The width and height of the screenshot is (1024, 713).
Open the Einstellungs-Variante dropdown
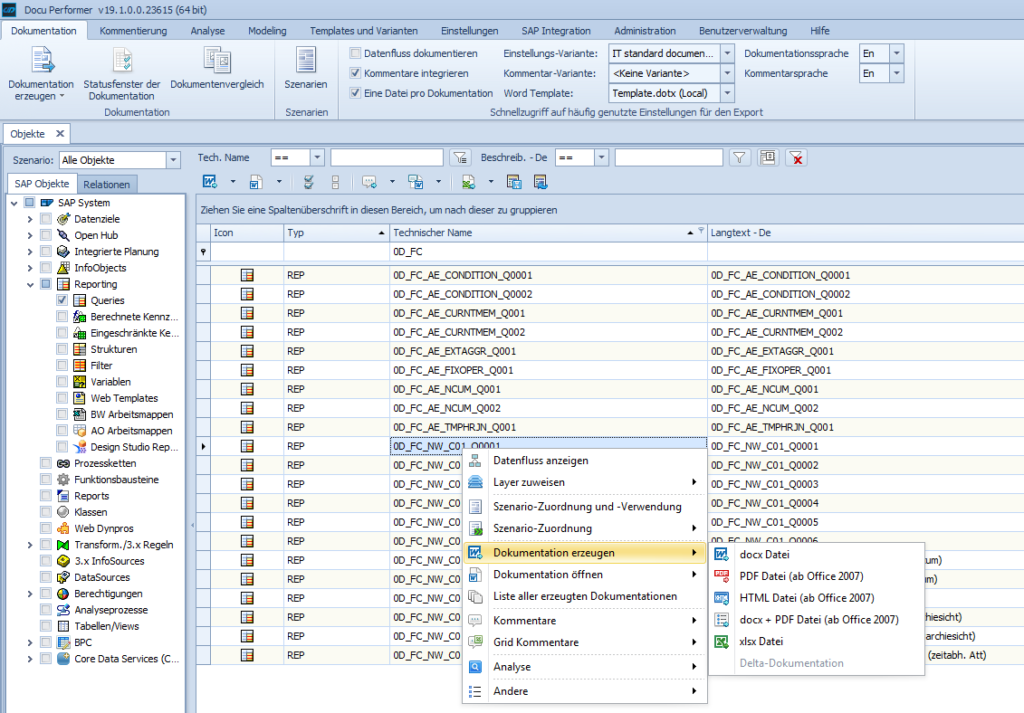click(727, 53)
